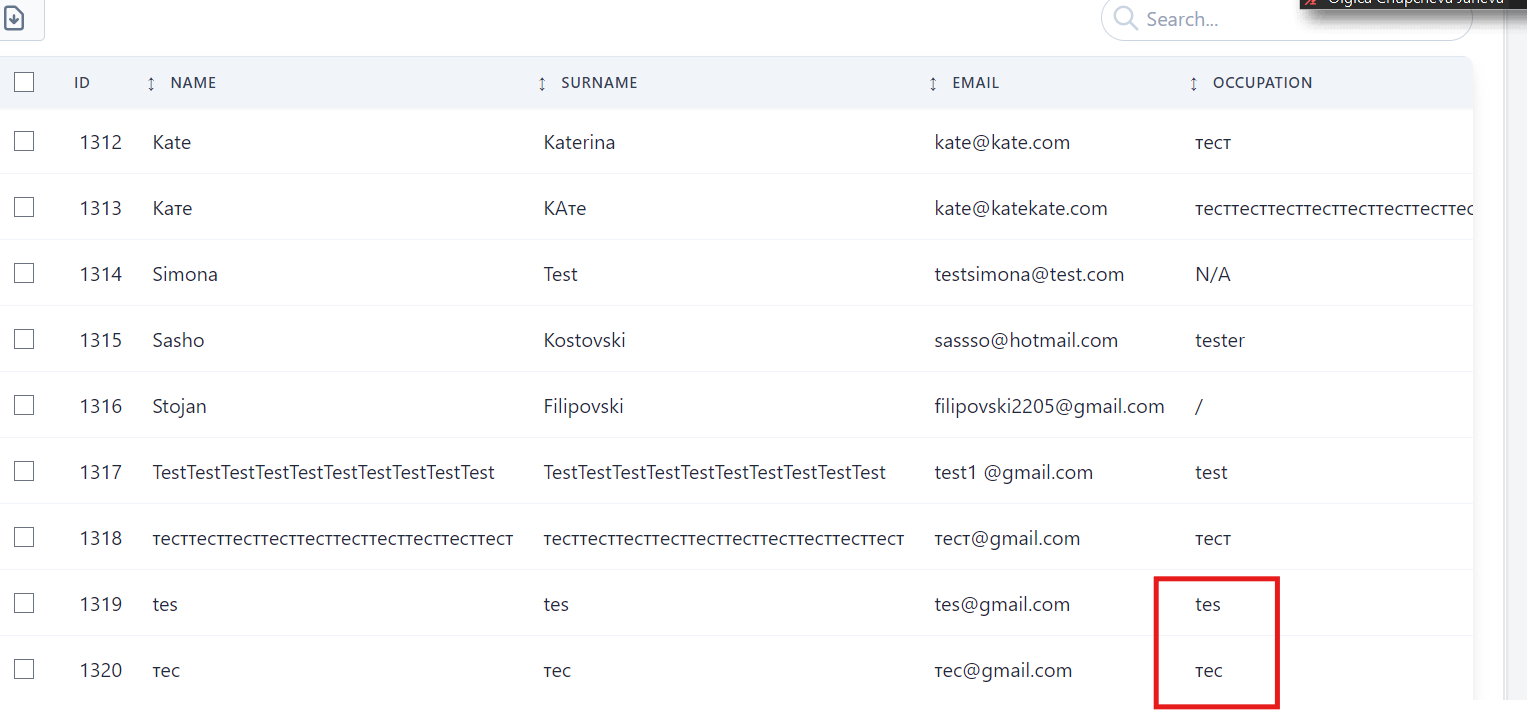Tick the checkbox for ID 1316 Stojan
The height and width of the screenshot is (710, 1527).
pos(24,405)
